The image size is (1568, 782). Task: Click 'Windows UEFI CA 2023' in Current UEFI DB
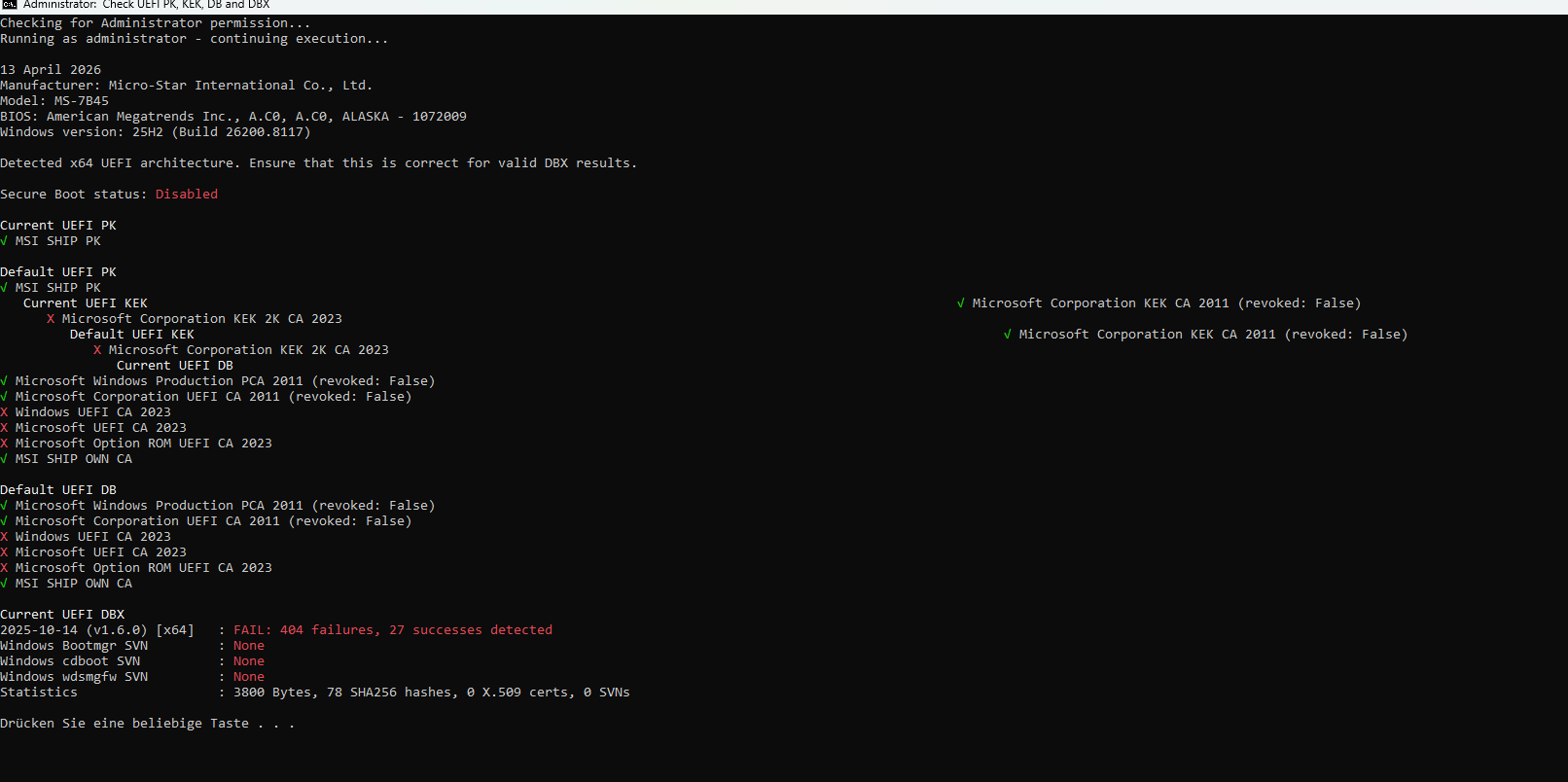93,412
